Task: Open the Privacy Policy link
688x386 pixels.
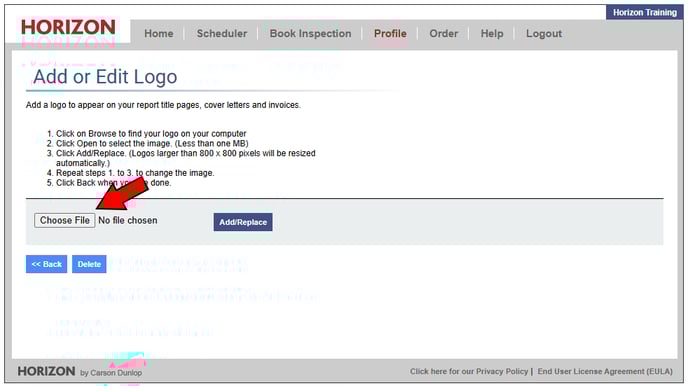Action: coord(469,372)
